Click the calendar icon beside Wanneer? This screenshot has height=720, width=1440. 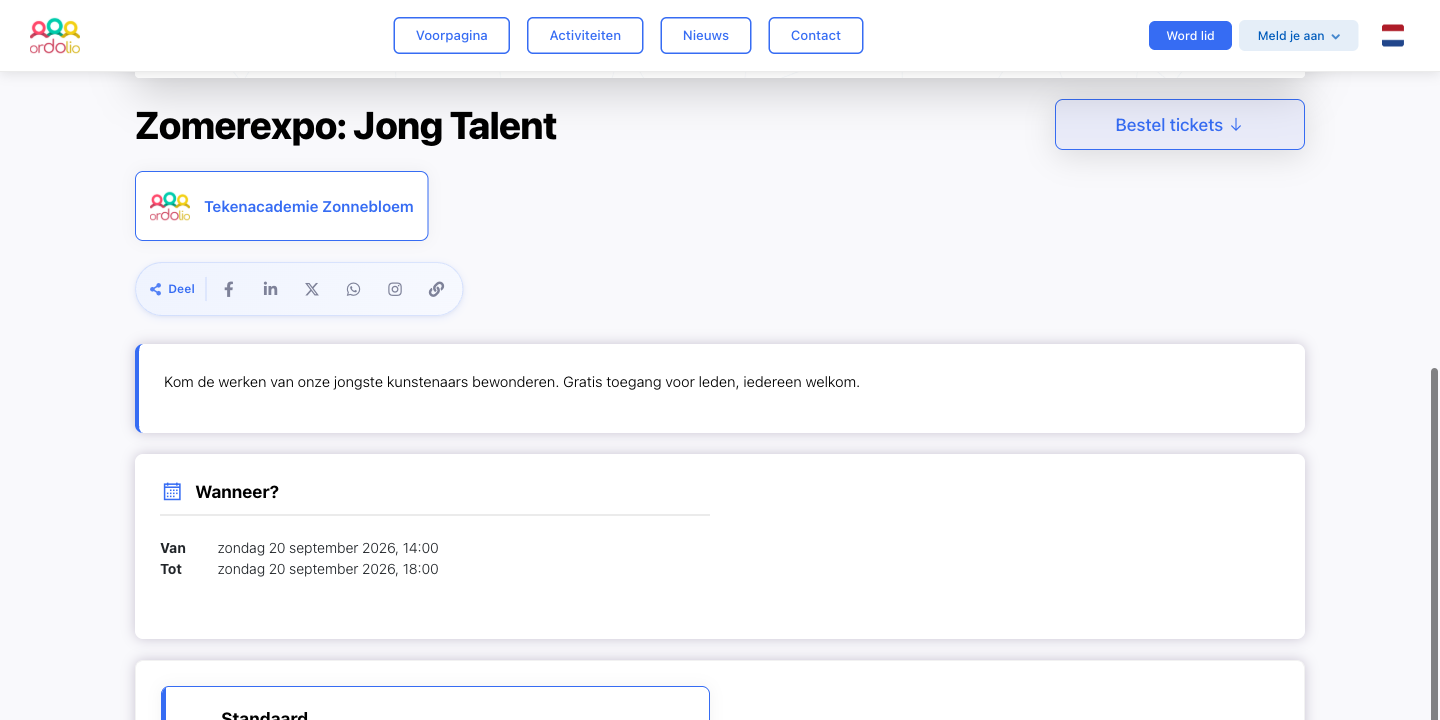[172, 491]
